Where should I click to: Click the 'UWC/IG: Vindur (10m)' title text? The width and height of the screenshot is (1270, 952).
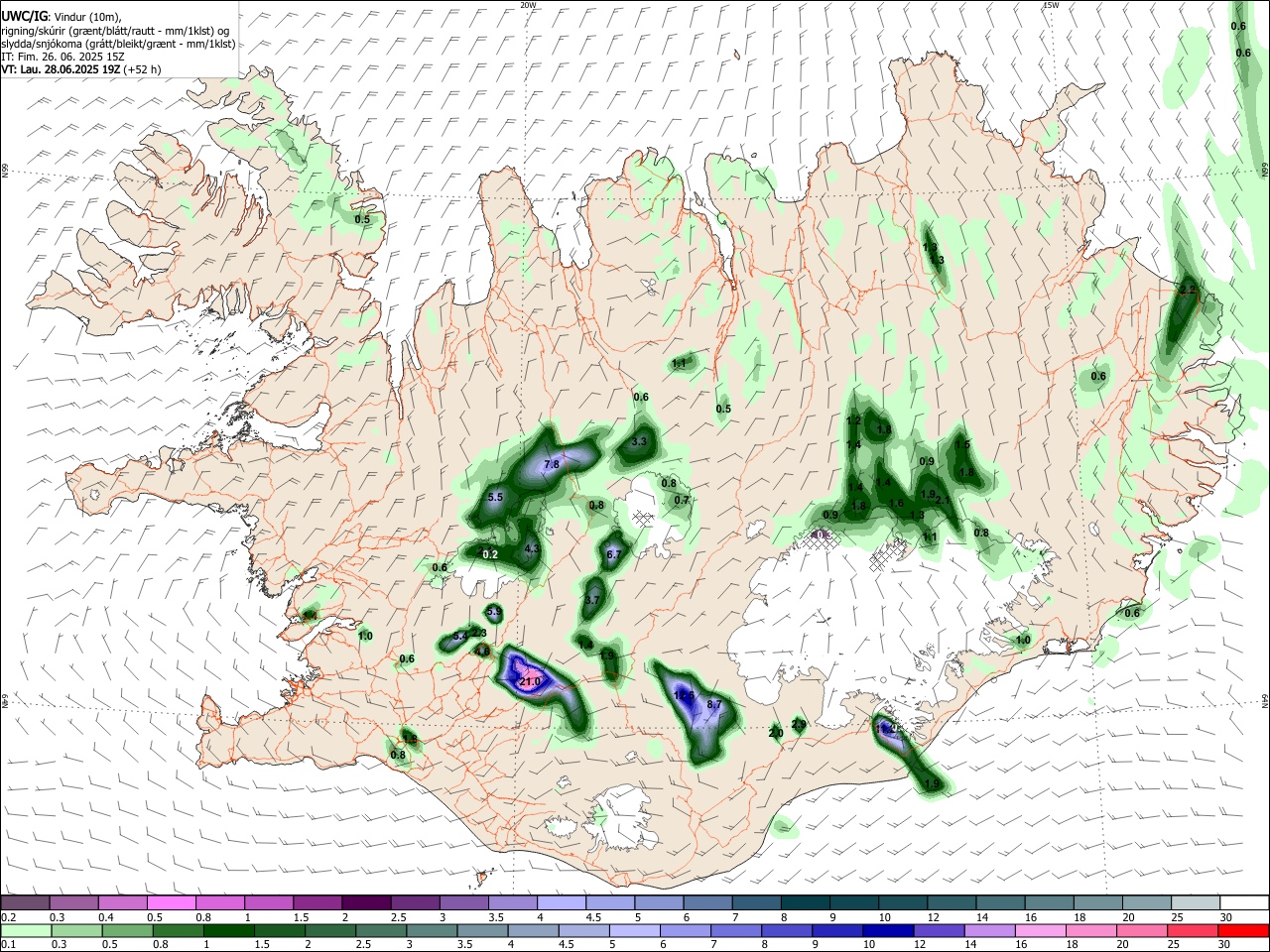(61, 15)
